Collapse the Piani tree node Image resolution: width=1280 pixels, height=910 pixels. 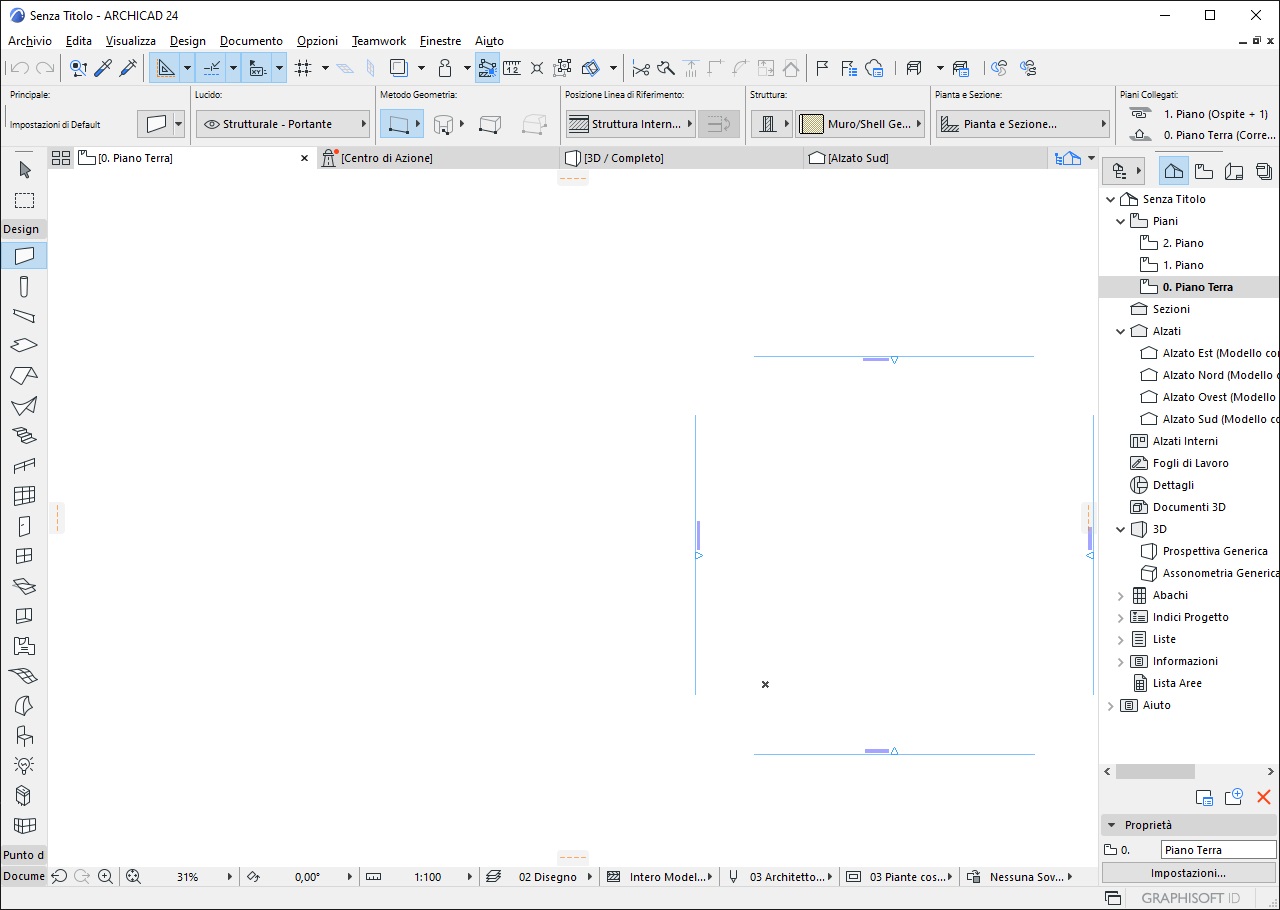pyautogui.click(x=1121, y=221)
